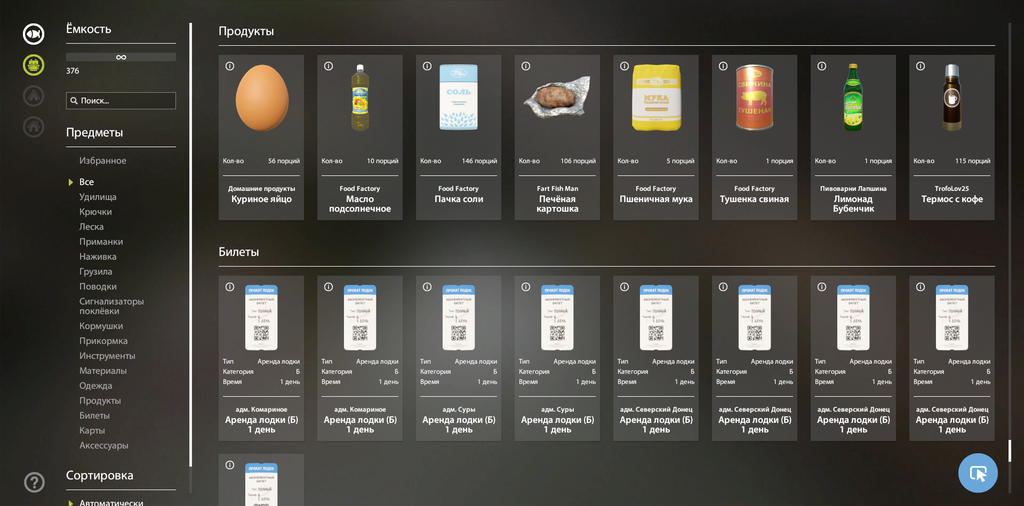Select the sunflower oil bottle image
This screenshot has height=506, width=1024.
point(360,98)
